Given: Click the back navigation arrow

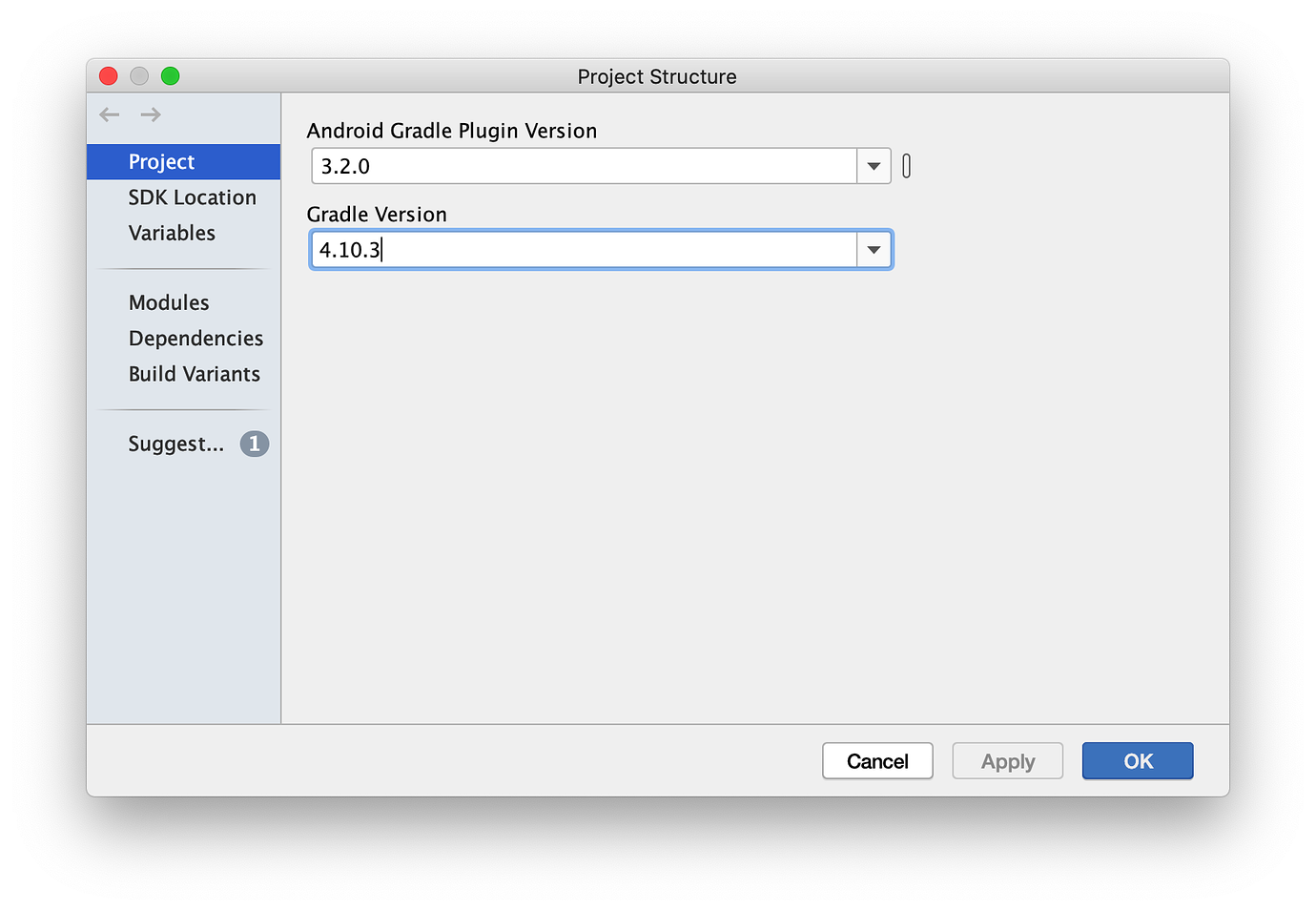Looking at the screenshot, I should 110,114.
